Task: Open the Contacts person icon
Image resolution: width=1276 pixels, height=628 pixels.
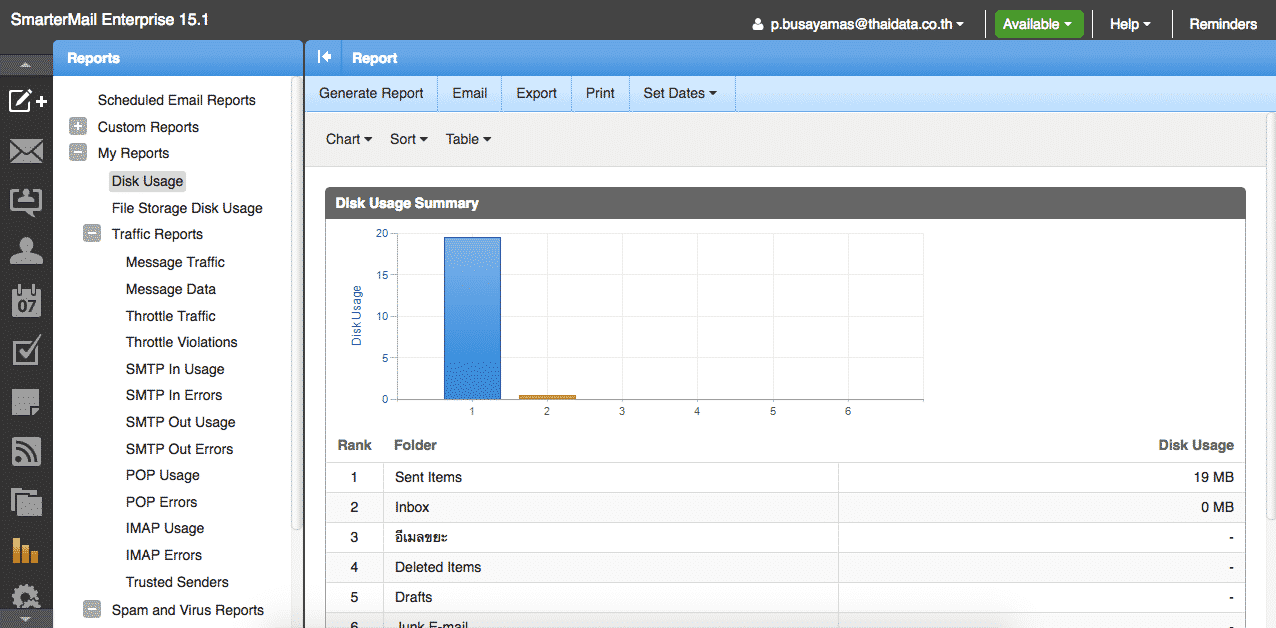Action: [26, 250]
